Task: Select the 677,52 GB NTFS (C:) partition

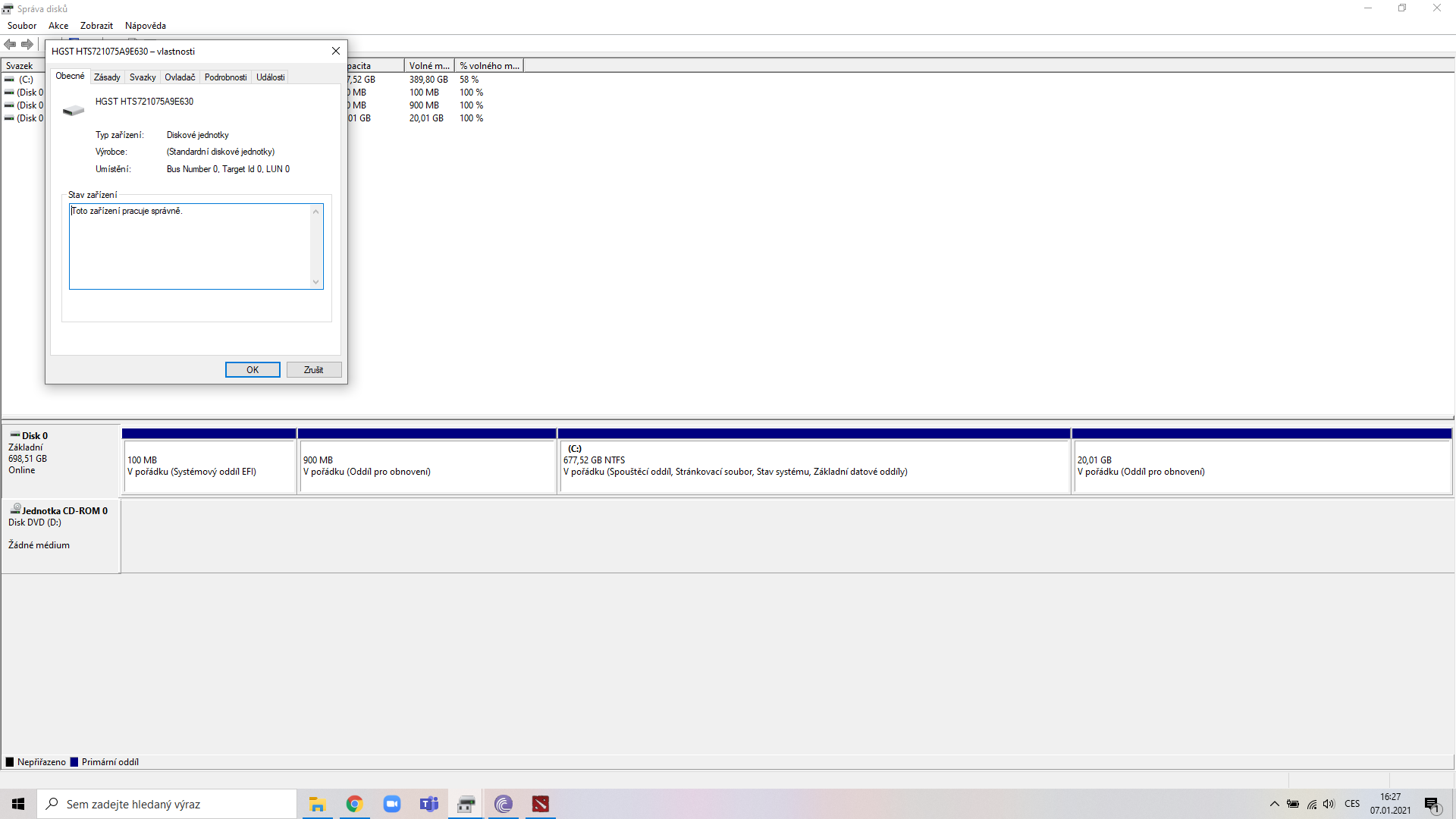Action: (814, 466)
